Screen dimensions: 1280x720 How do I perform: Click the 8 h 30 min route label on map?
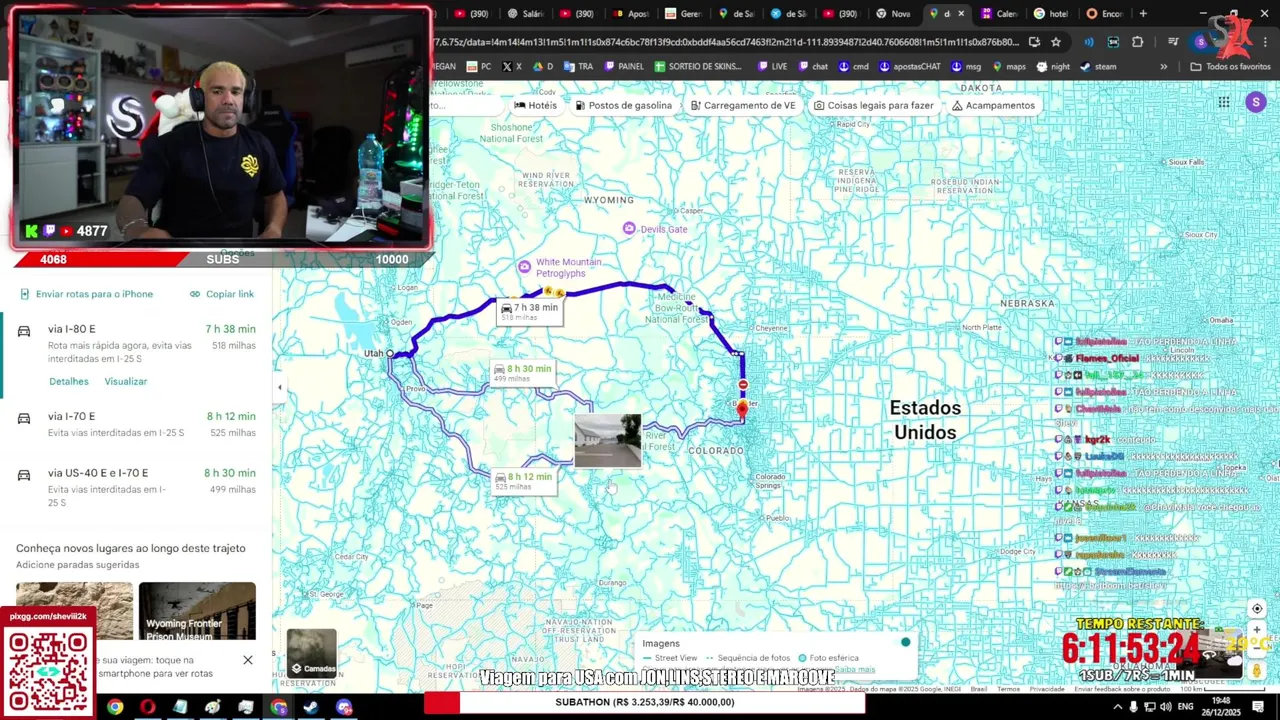tap(522, 372)
